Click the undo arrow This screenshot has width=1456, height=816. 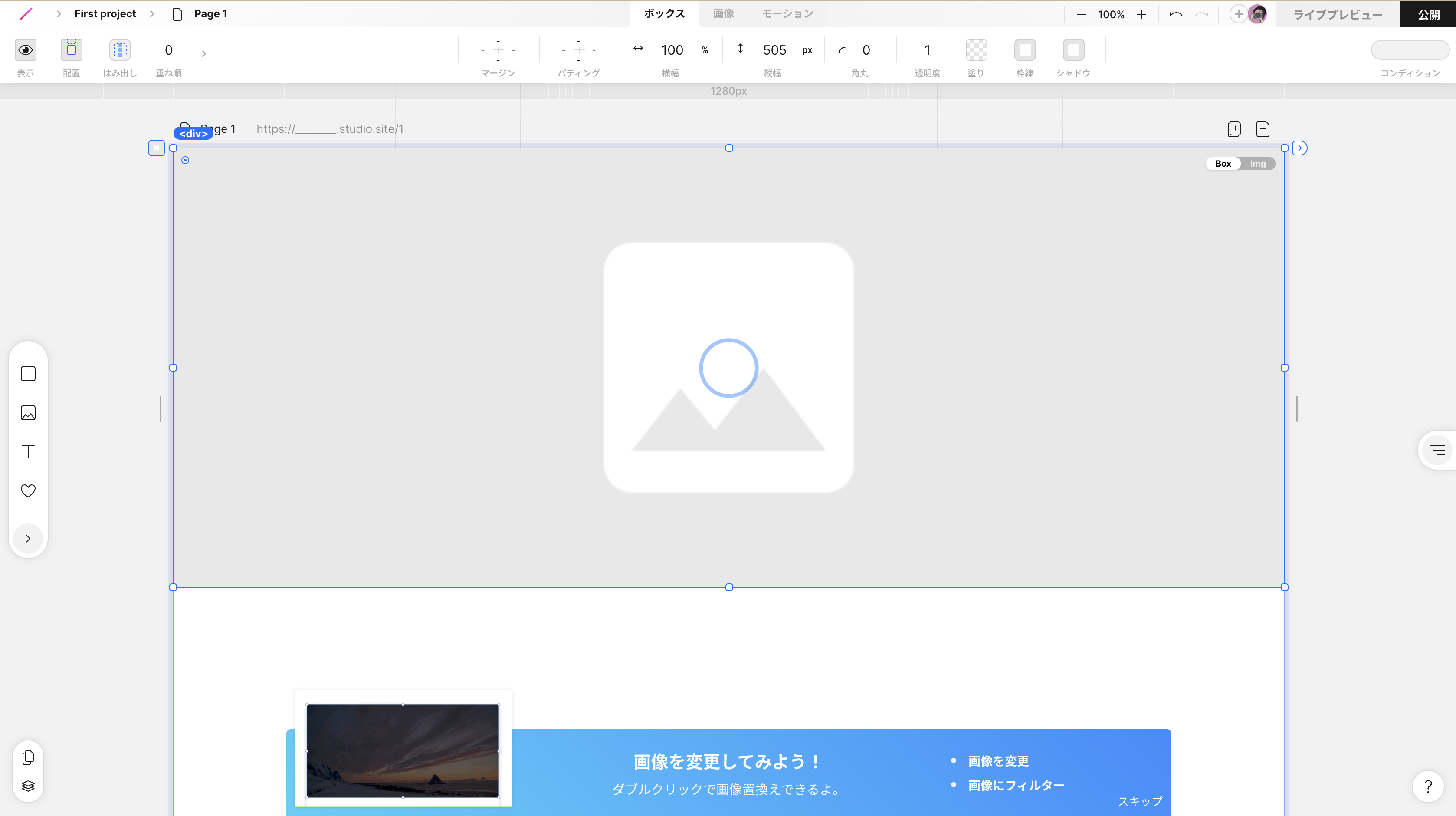point(1176,15)
